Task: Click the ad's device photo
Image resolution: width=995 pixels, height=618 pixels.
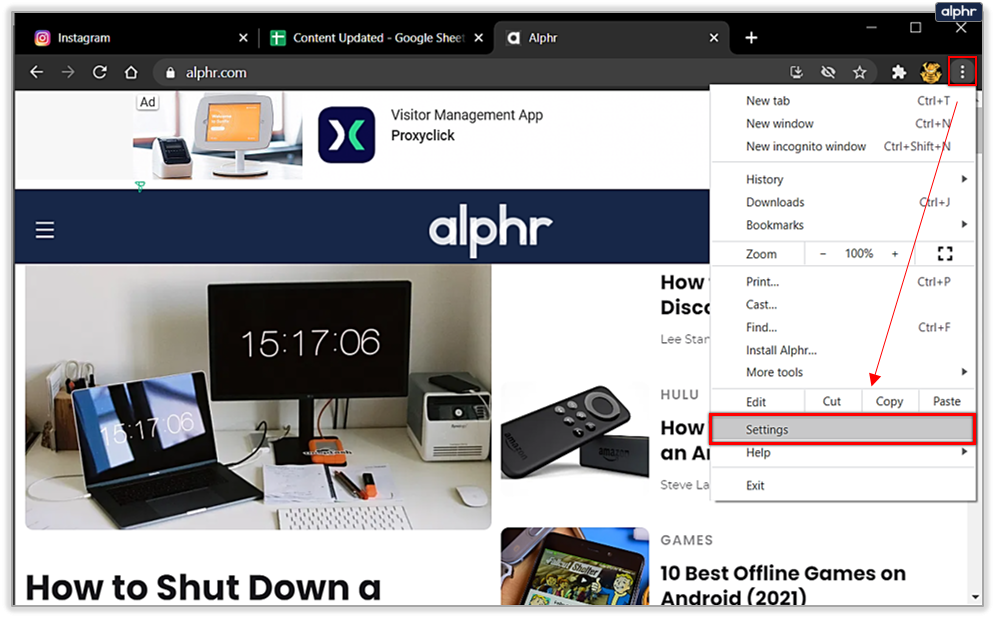Action: click(218, 136)
